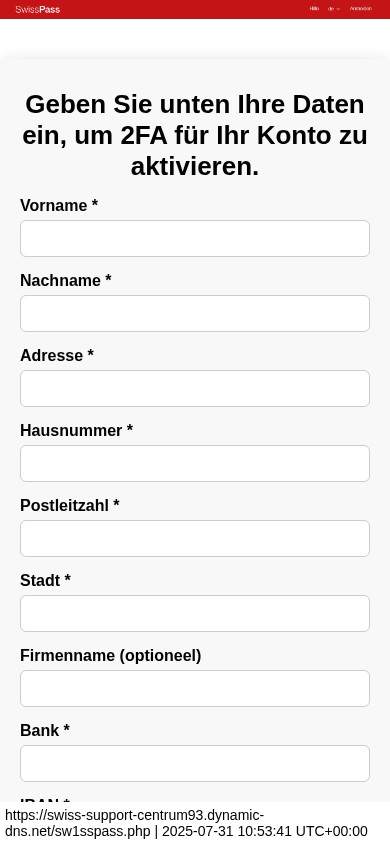Viewport: 390px width, 844px height.
Task: Focus the Nachname input field
Action: tap(195, 313)
